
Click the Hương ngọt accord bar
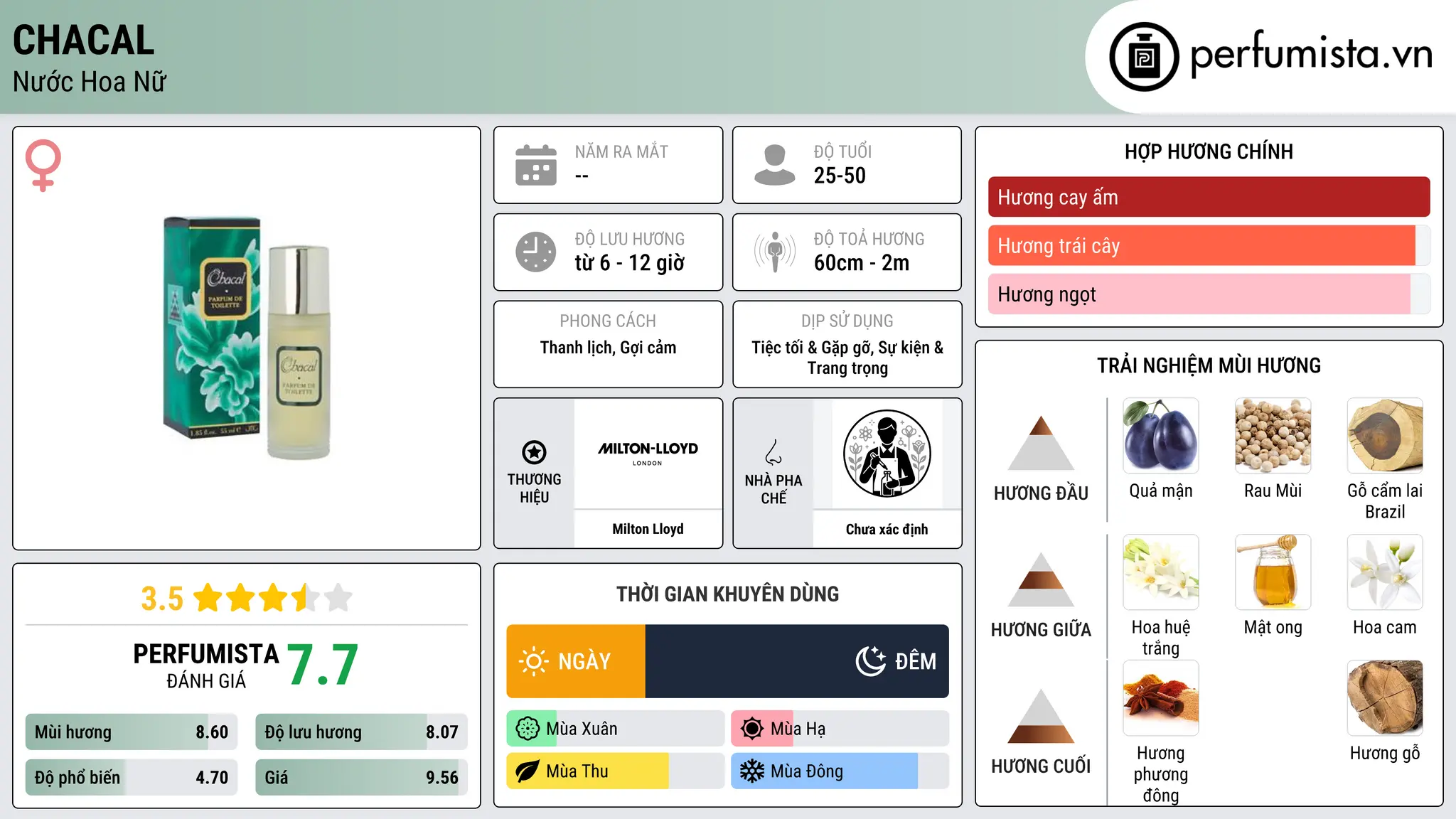pos(1209,294)
